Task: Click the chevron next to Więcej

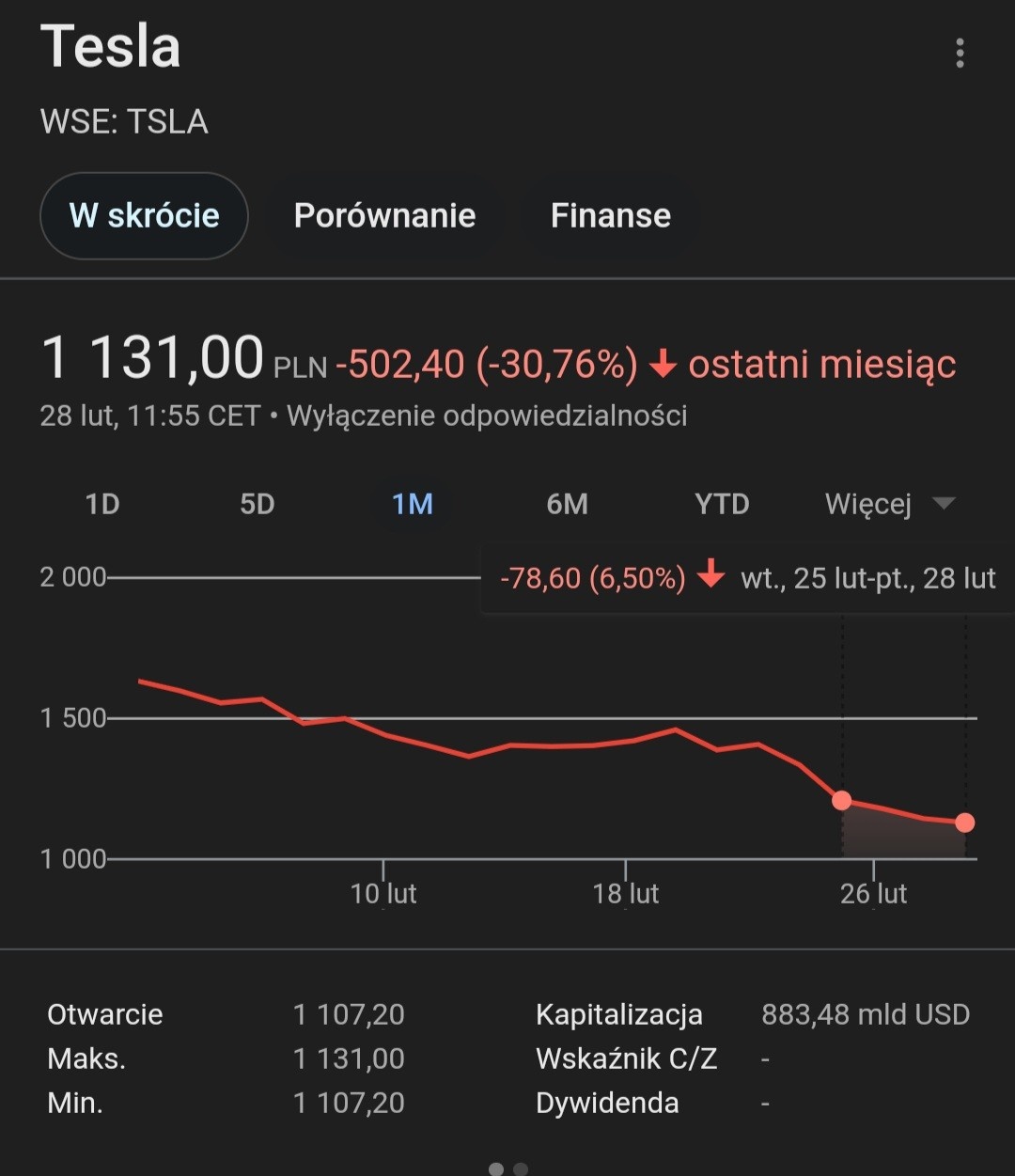Action: (x=945, y=504)
